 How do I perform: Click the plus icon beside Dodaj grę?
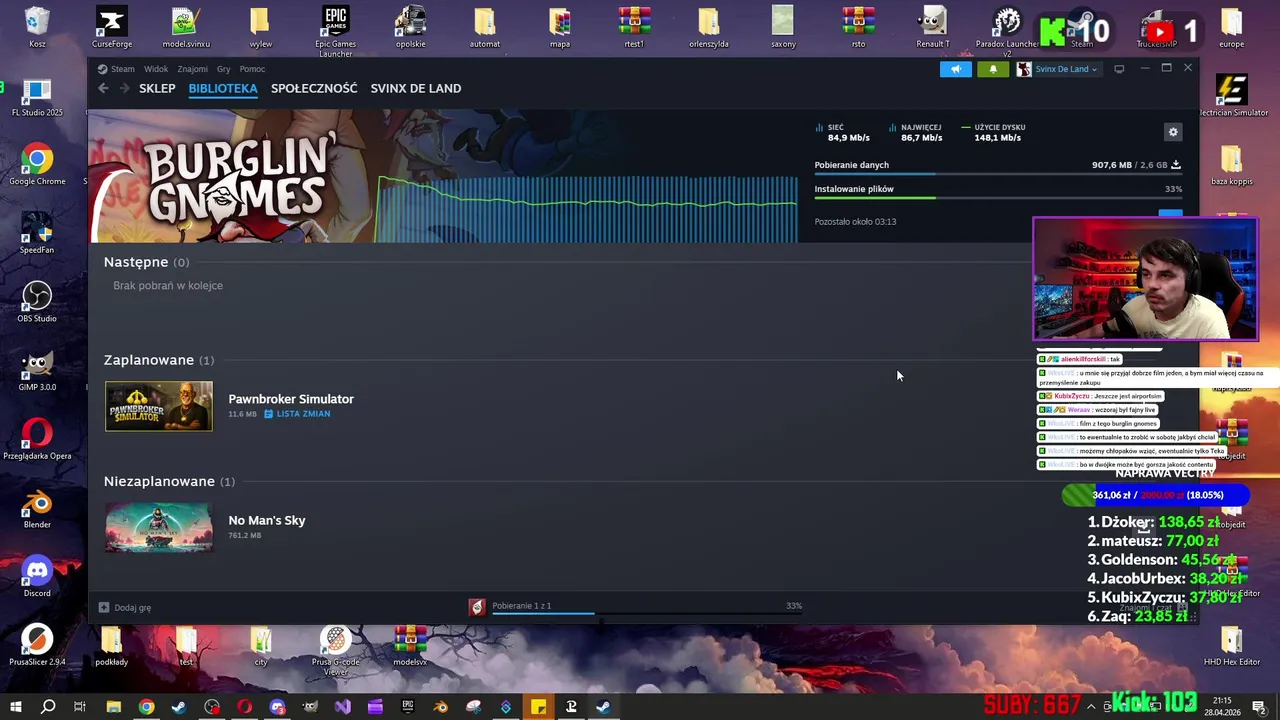103,607
